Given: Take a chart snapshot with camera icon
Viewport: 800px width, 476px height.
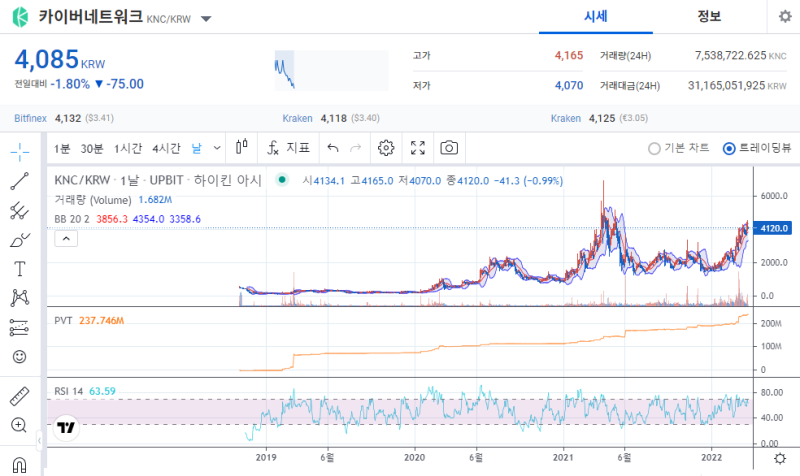Looking at the screenshot, I should [x=449, y=148].
